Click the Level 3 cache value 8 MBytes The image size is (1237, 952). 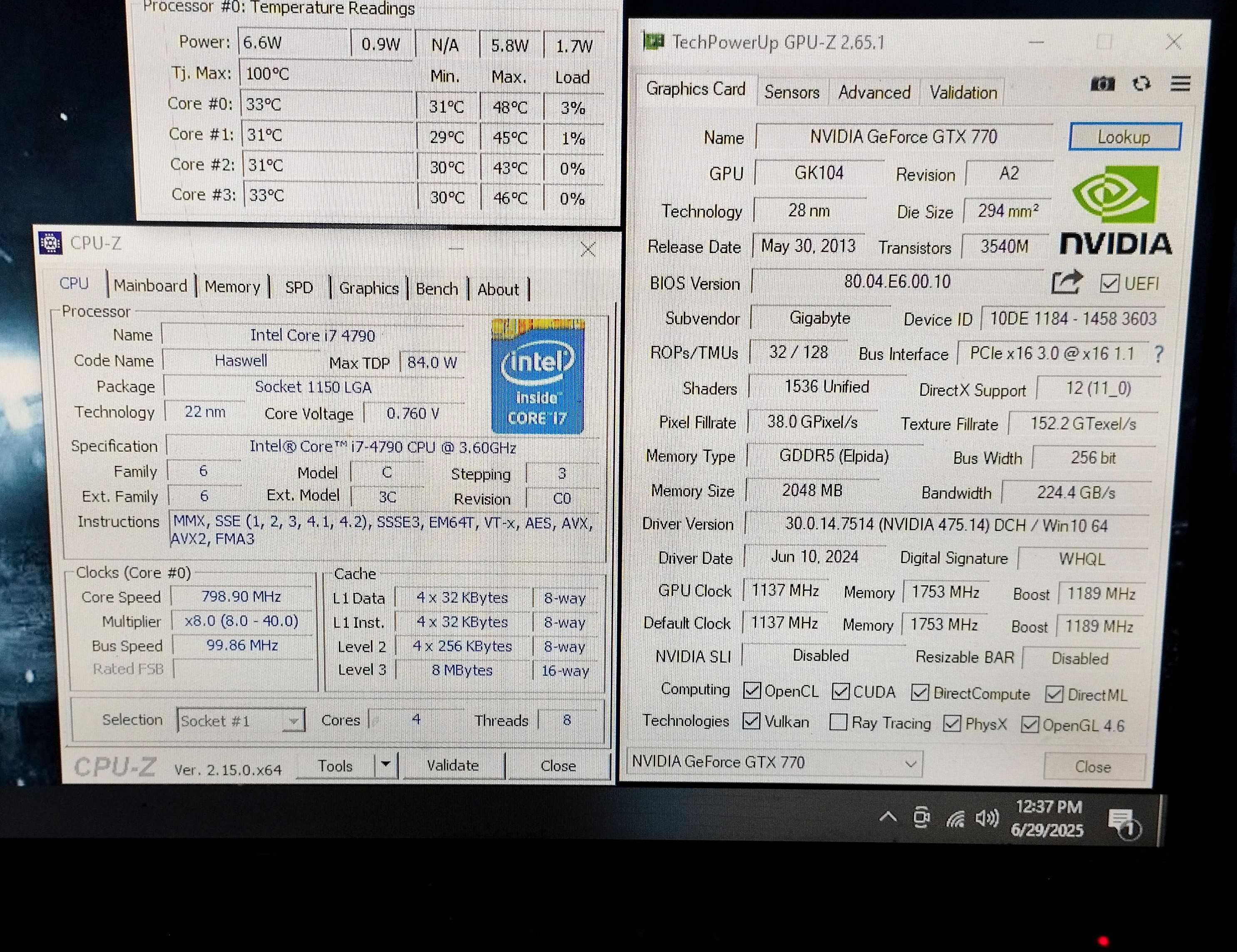tap(462, 670)
